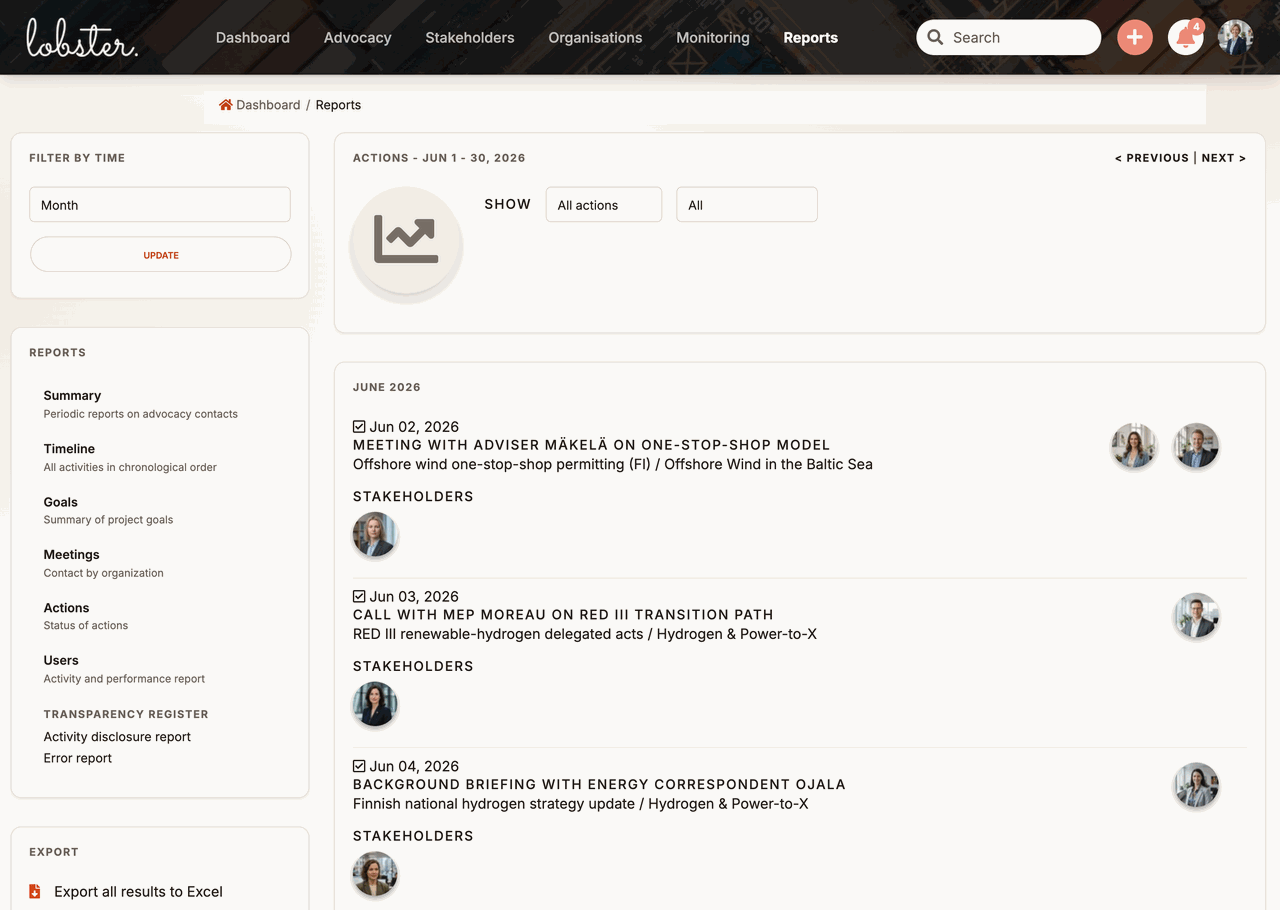Click the stakeholder avatar under Ojala briefing
Viewport: 1280px width, 910px height.
375,875
